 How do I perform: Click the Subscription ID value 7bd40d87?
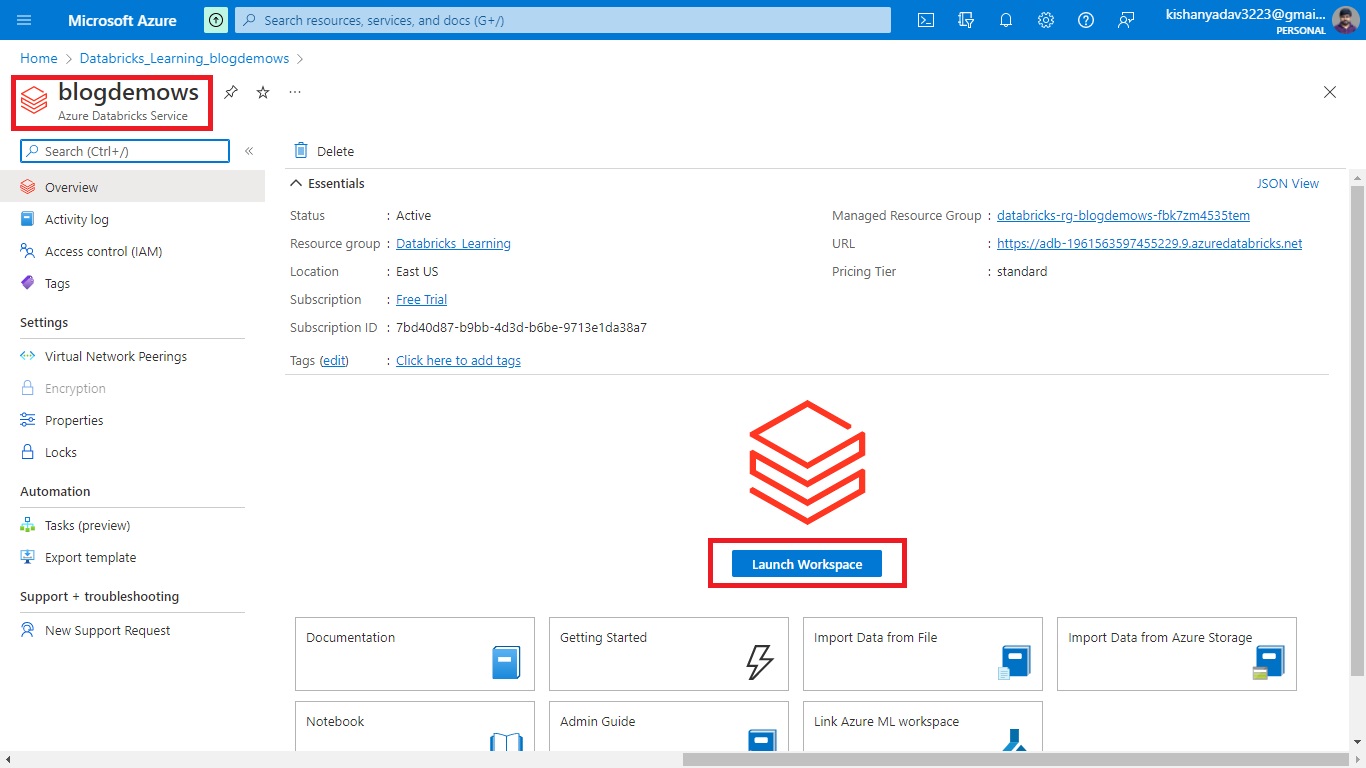click(521, 327)
